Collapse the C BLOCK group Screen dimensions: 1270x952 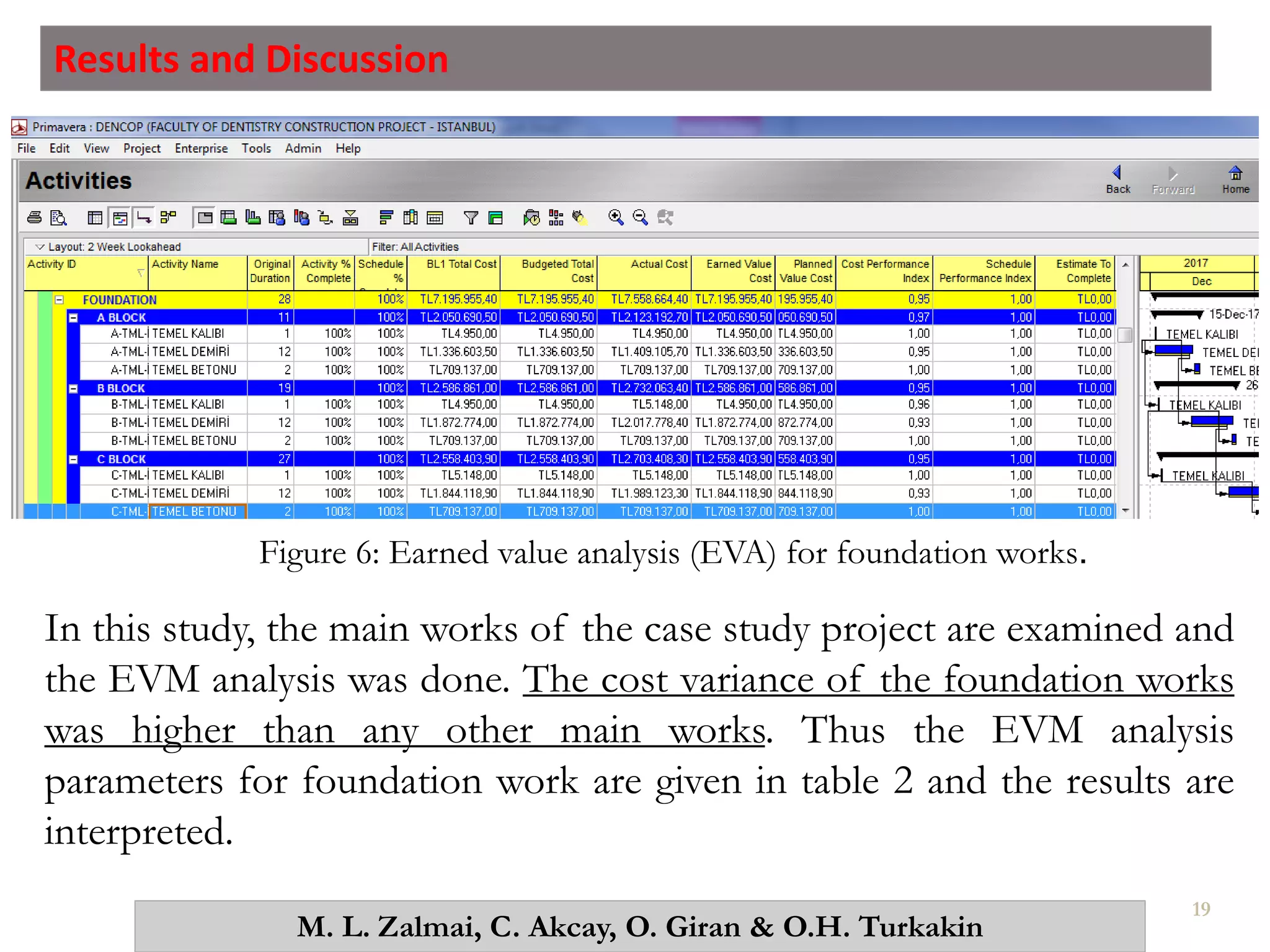pos(73,459)
